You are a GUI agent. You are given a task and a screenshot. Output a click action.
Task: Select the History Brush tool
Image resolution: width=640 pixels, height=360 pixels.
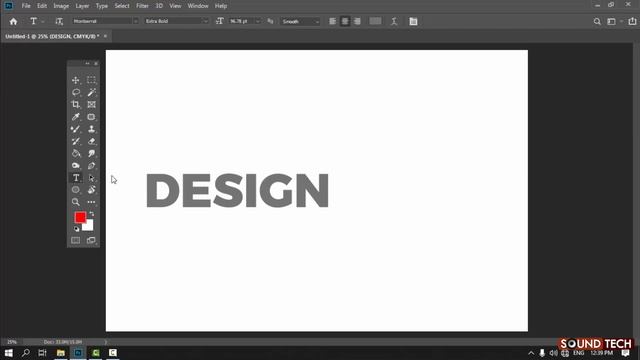point(76,141)
